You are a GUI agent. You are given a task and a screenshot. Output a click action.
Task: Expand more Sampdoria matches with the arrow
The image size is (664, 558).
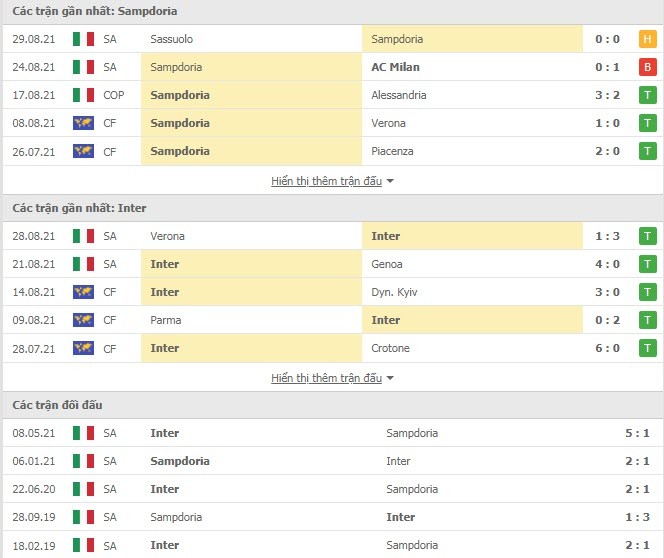tap(390, 181)
